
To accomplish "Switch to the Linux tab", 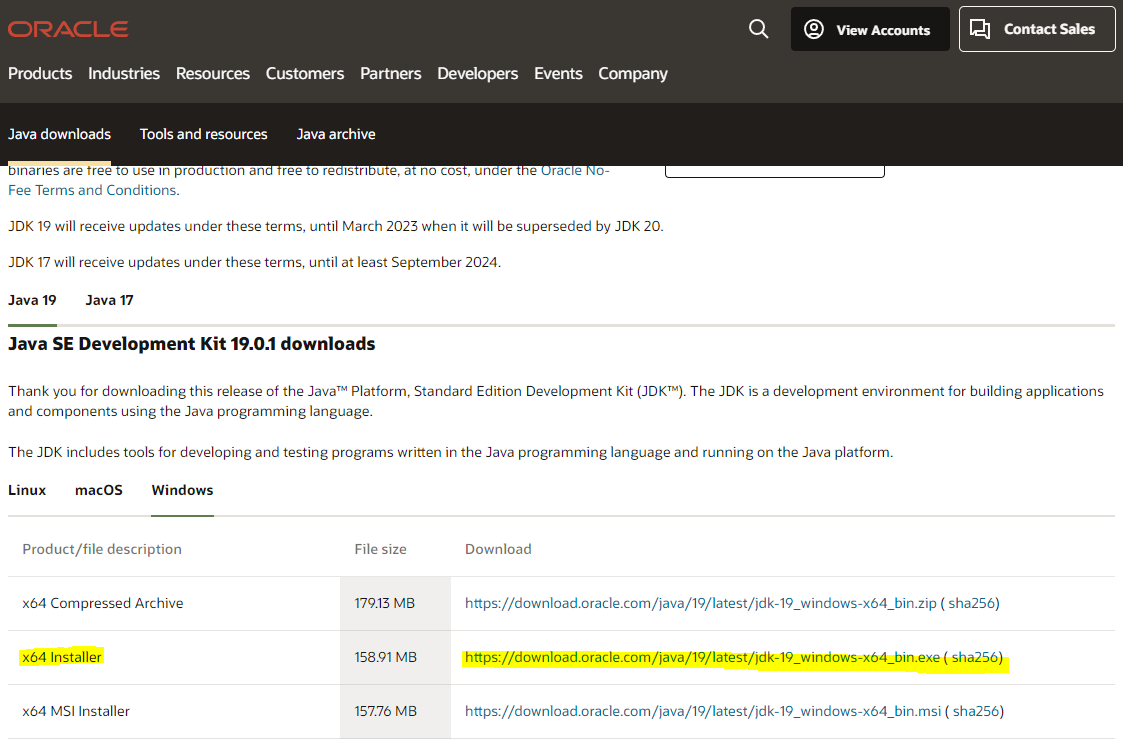I will point(27,490).
